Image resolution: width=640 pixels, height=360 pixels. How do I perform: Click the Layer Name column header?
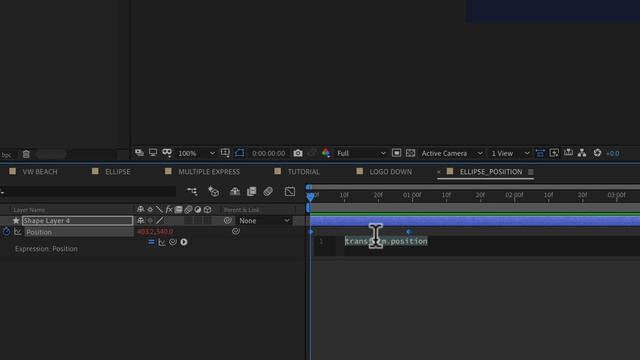coord(29,210)
